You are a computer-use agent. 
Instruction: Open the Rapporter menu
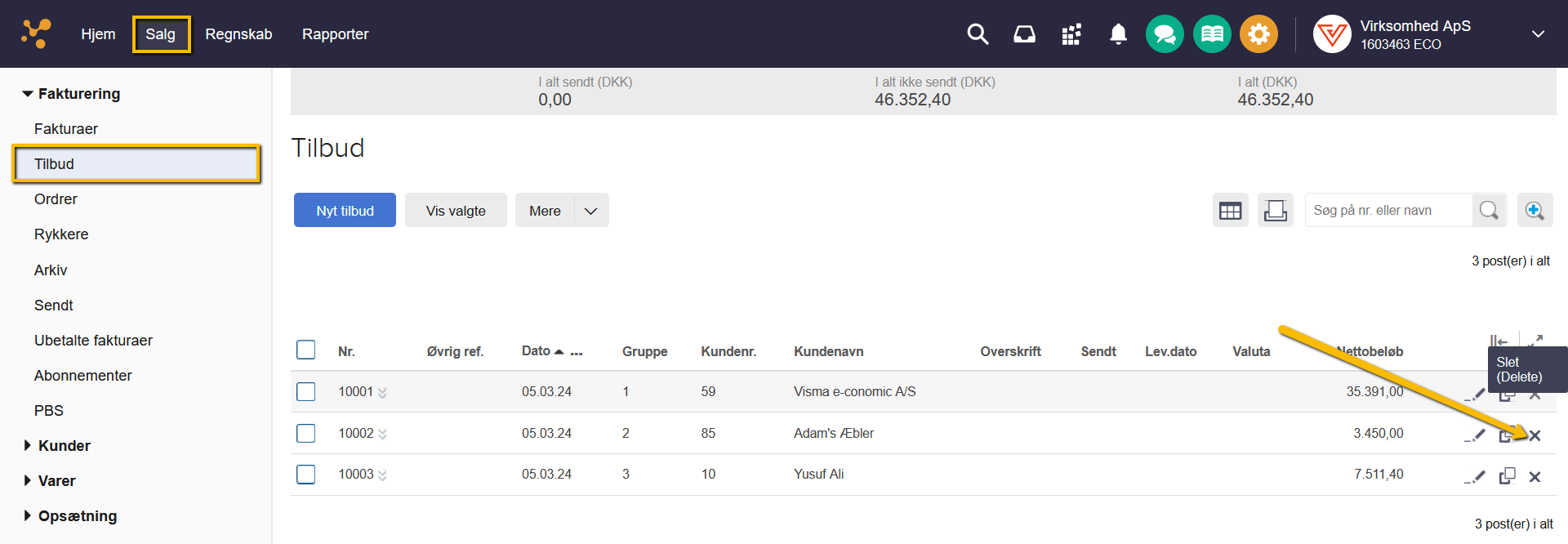point(335,34)
